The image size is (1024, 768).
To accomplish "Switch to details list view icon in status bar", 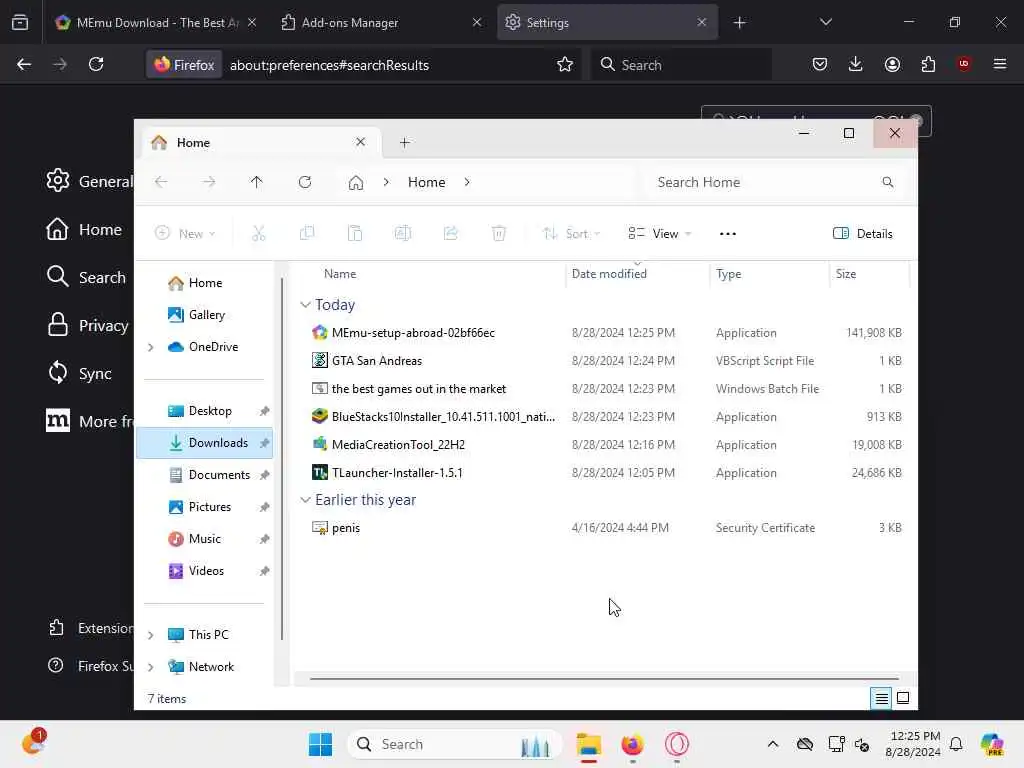I will pos(881,698).
